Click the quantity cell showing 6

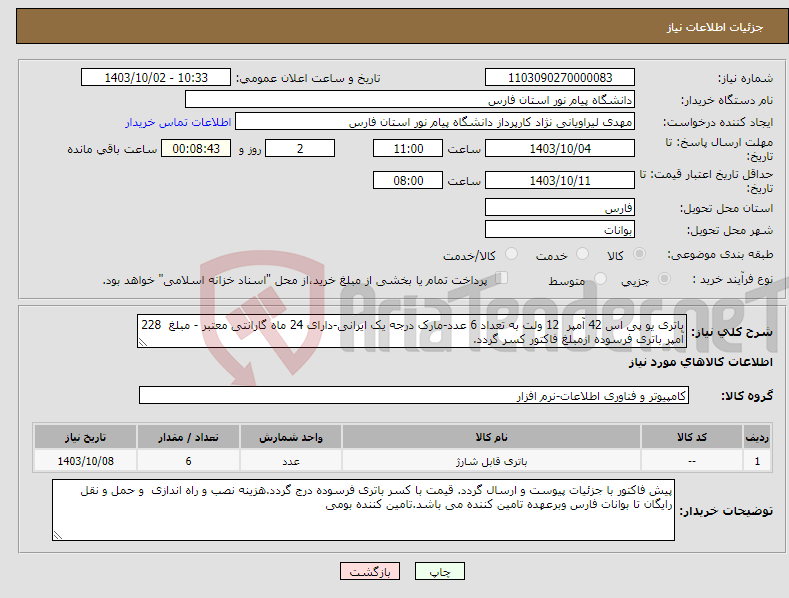pos(188,461)
